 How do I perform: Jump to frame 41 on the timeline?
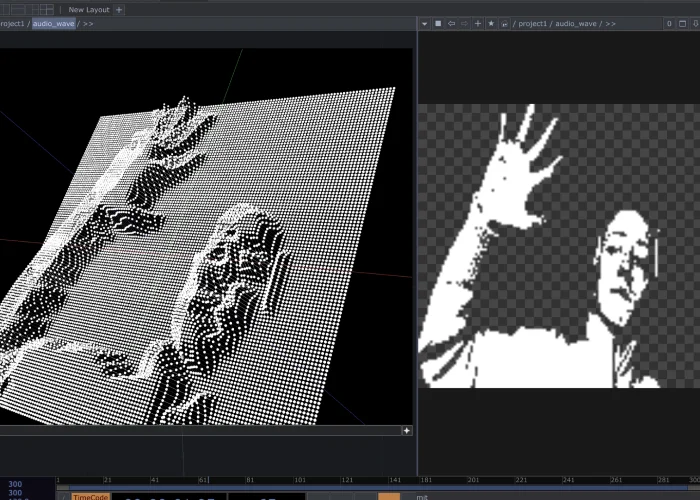[154, 480]
